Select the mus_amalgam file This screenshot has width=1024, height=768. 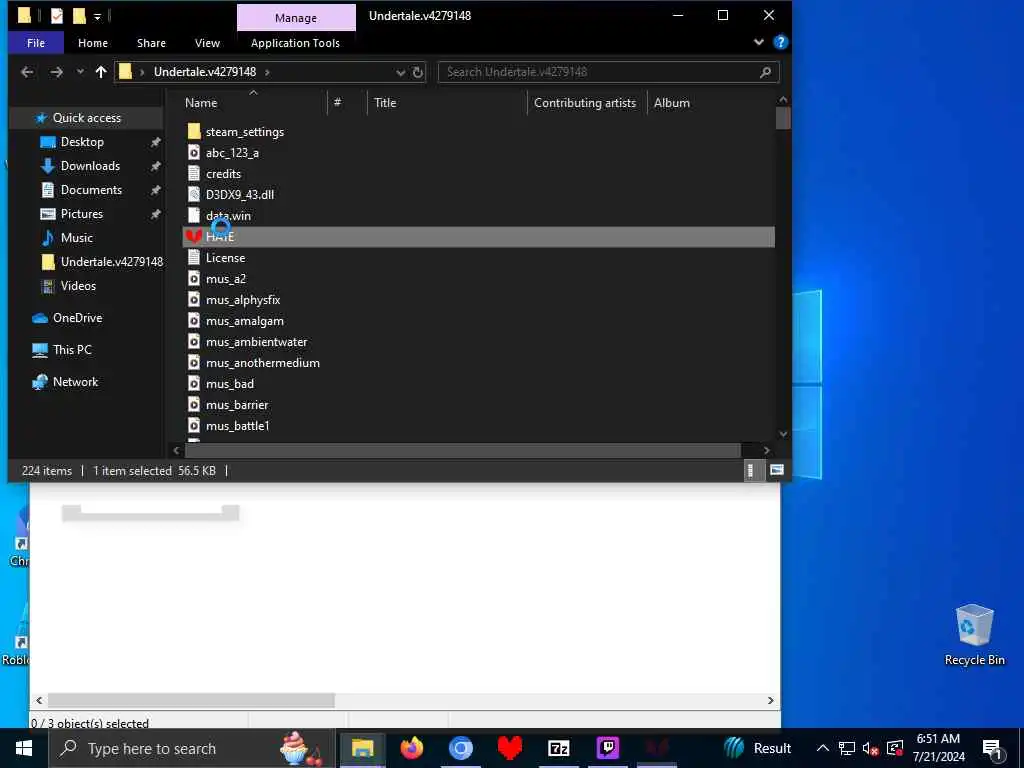point(244,321)
